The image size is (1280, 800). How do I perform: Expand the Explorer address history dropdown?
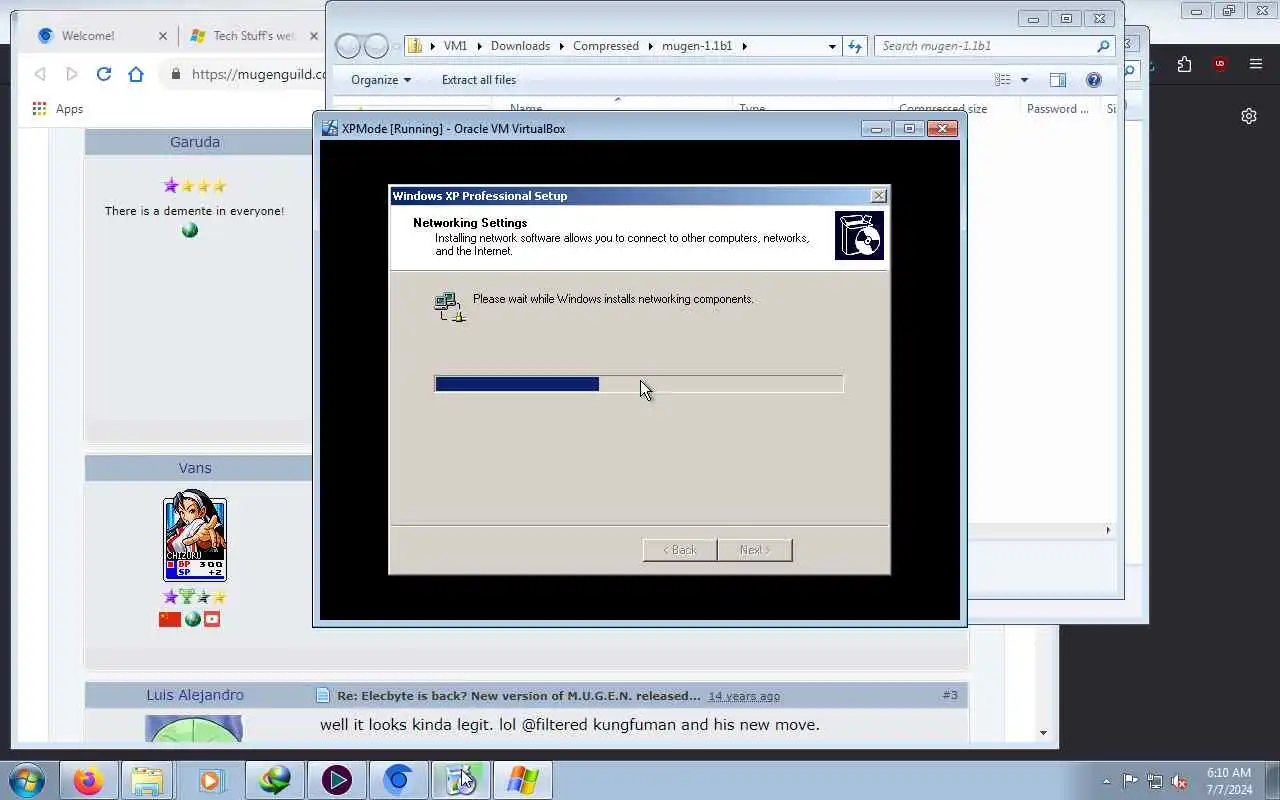tap(832, 46)
